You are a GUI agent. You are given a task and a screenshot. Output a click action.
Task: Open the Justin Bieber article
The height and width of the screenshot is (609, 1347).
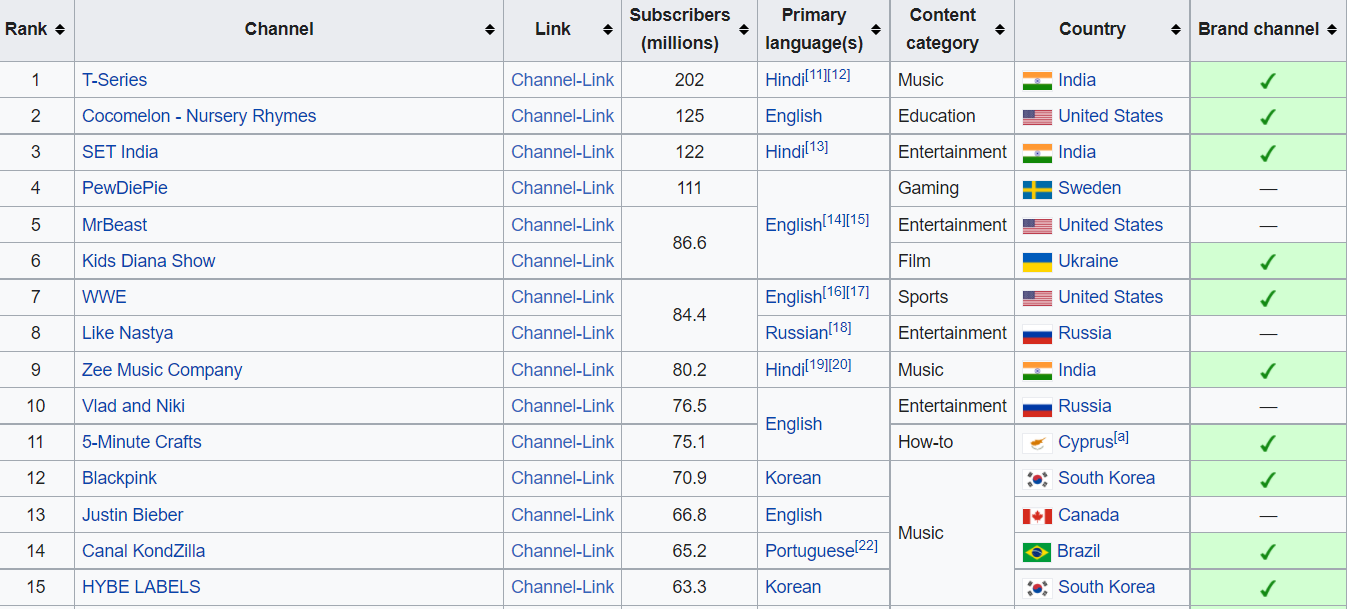point(132,515)
